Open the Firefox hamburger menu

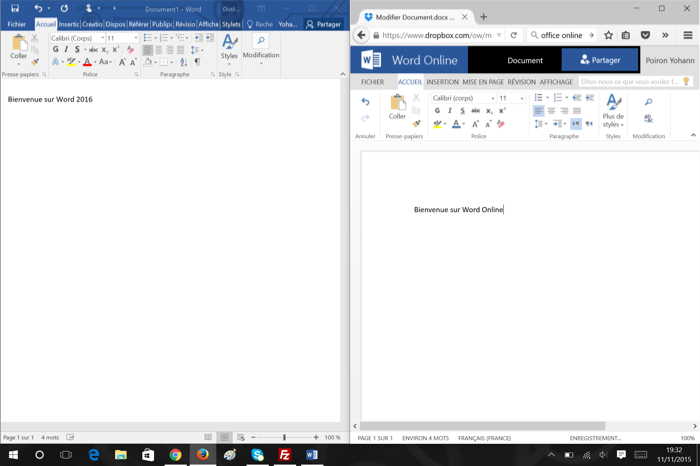(688, 35)
